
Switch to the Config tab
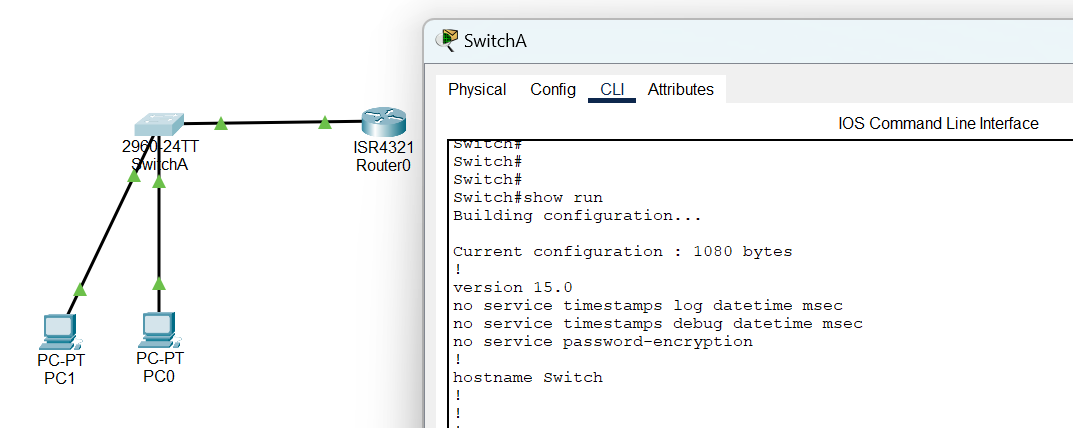tap(553, 90)
